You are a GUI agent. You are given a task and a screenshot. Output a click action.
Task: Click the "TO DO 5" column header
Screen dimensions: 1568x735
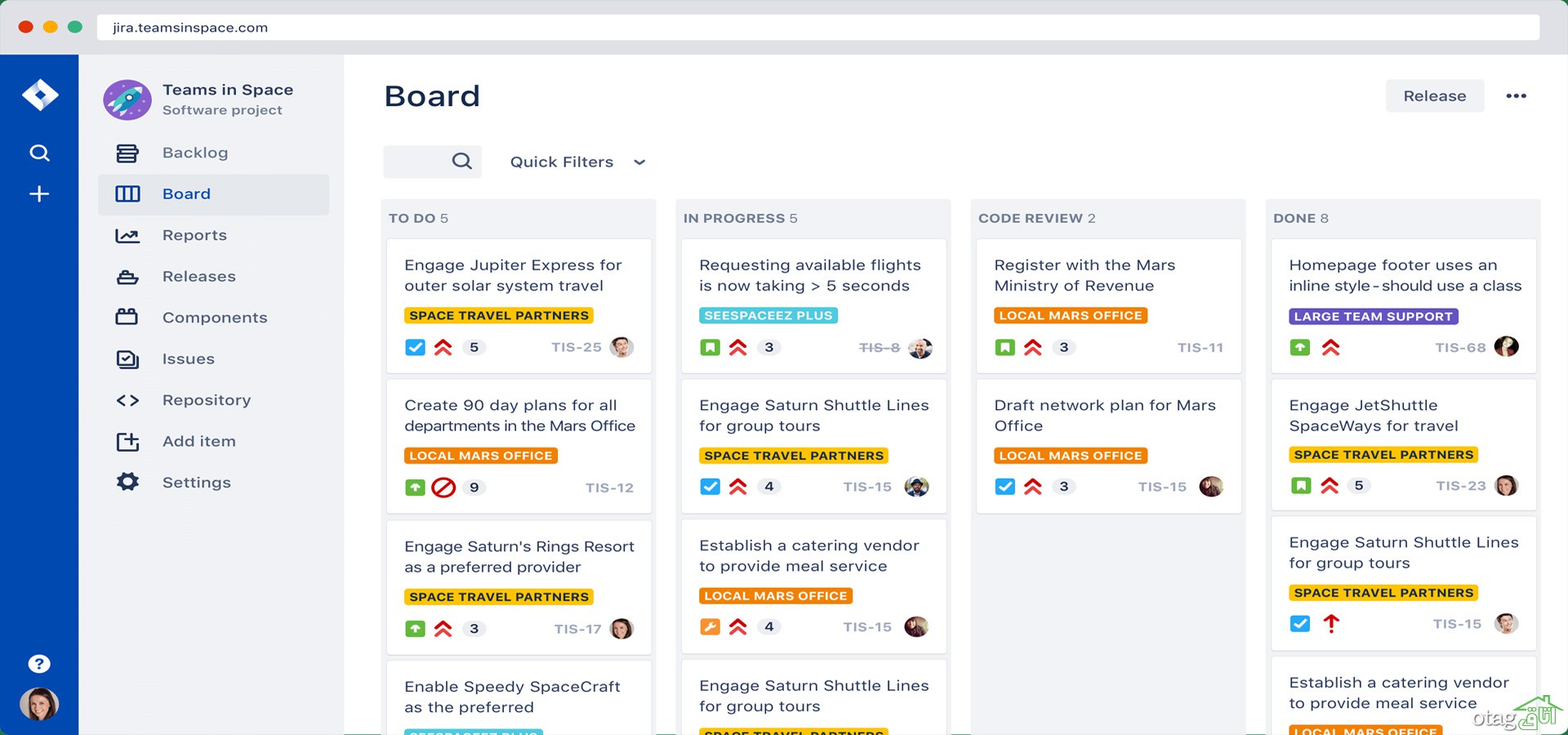[418, 218]
